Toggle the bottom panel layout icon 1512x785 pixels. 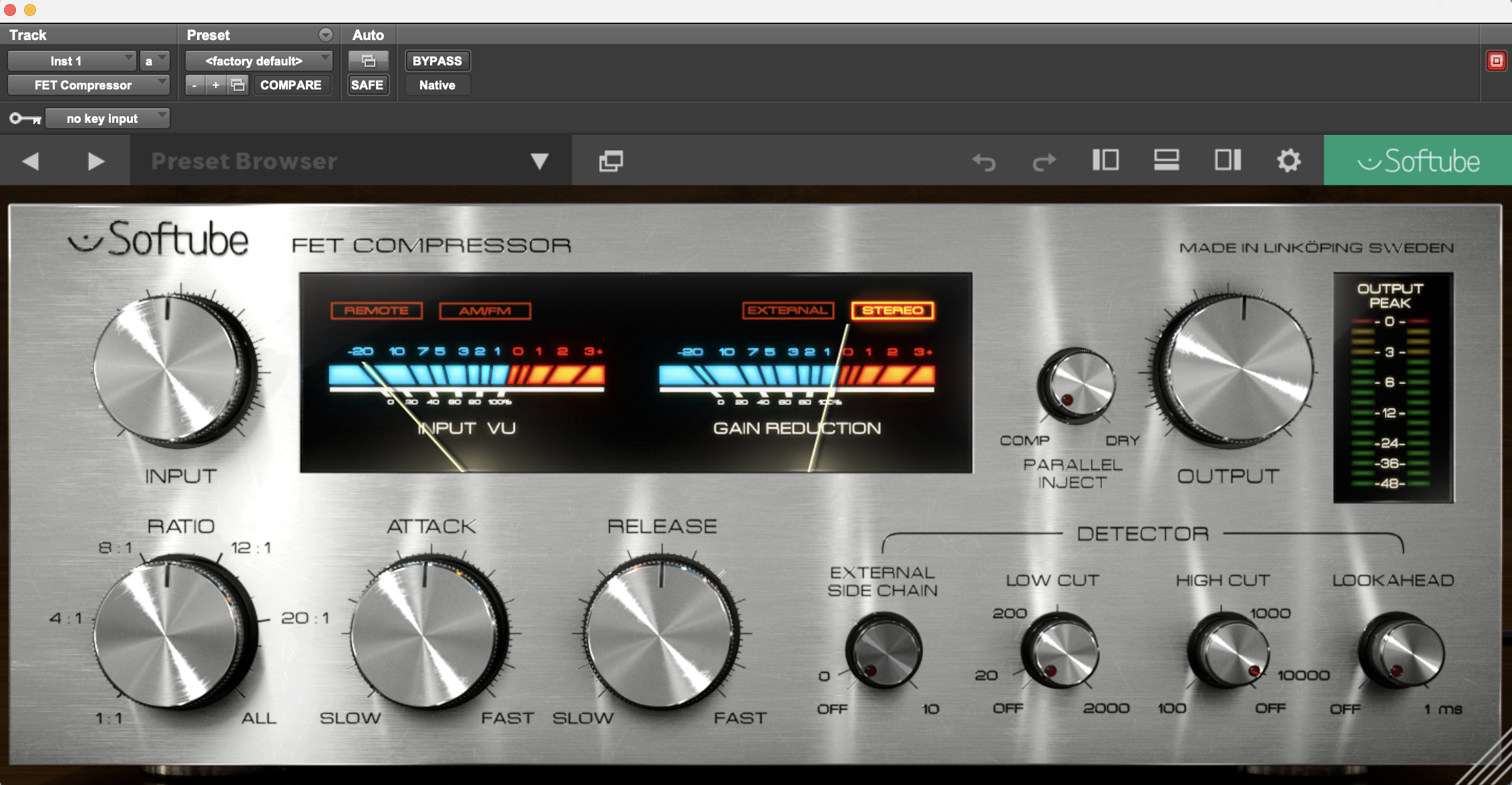click(1166, 160)
